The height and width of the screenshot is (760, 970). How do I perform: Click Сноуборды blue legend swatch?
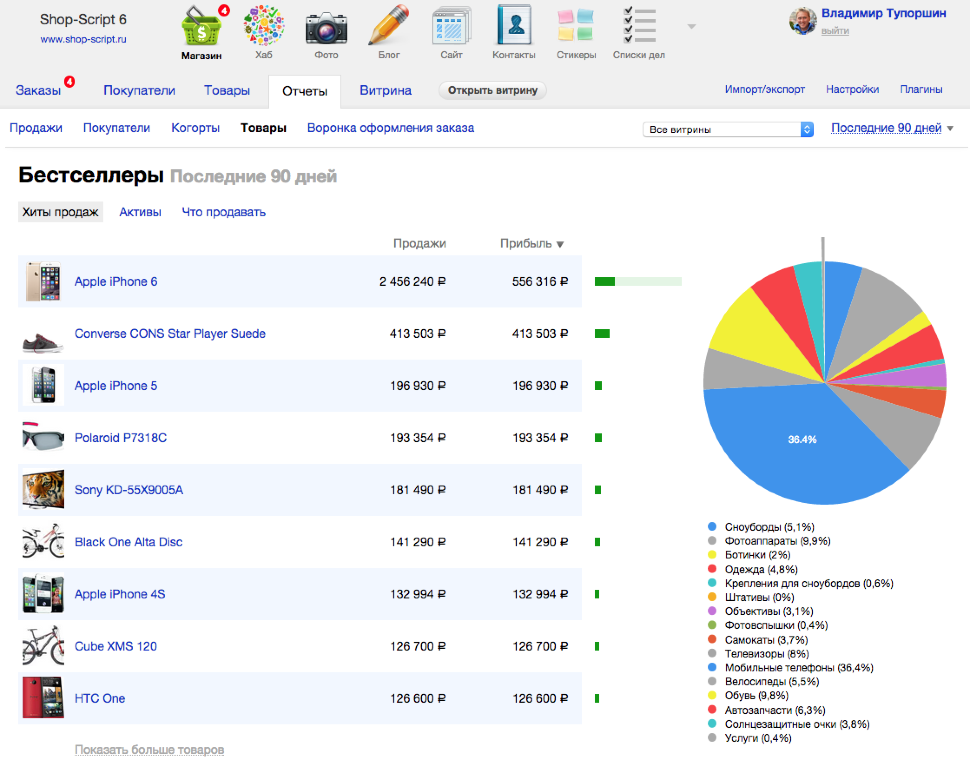712,527
